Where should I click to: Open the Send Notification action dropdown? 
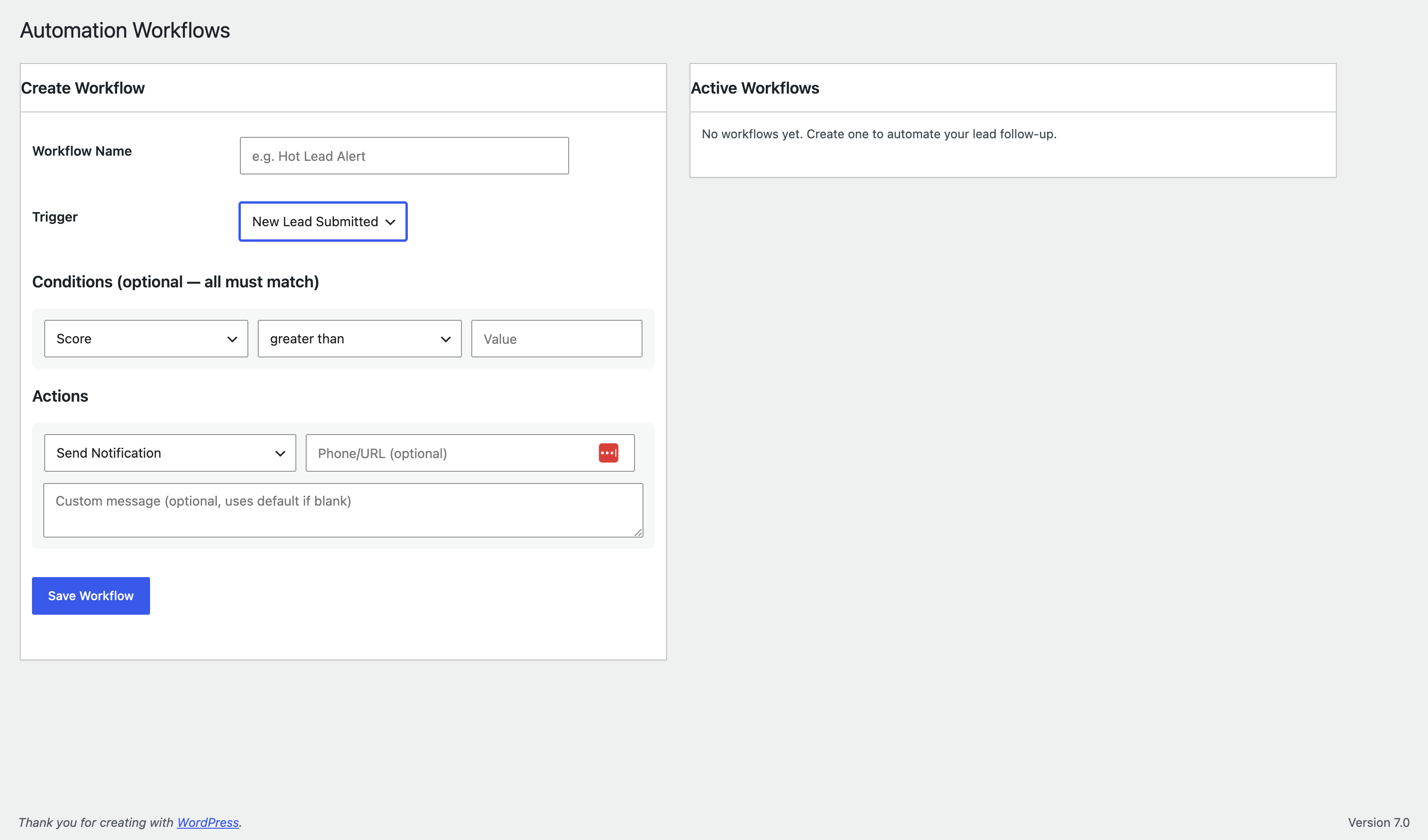[x=170, y=453]
